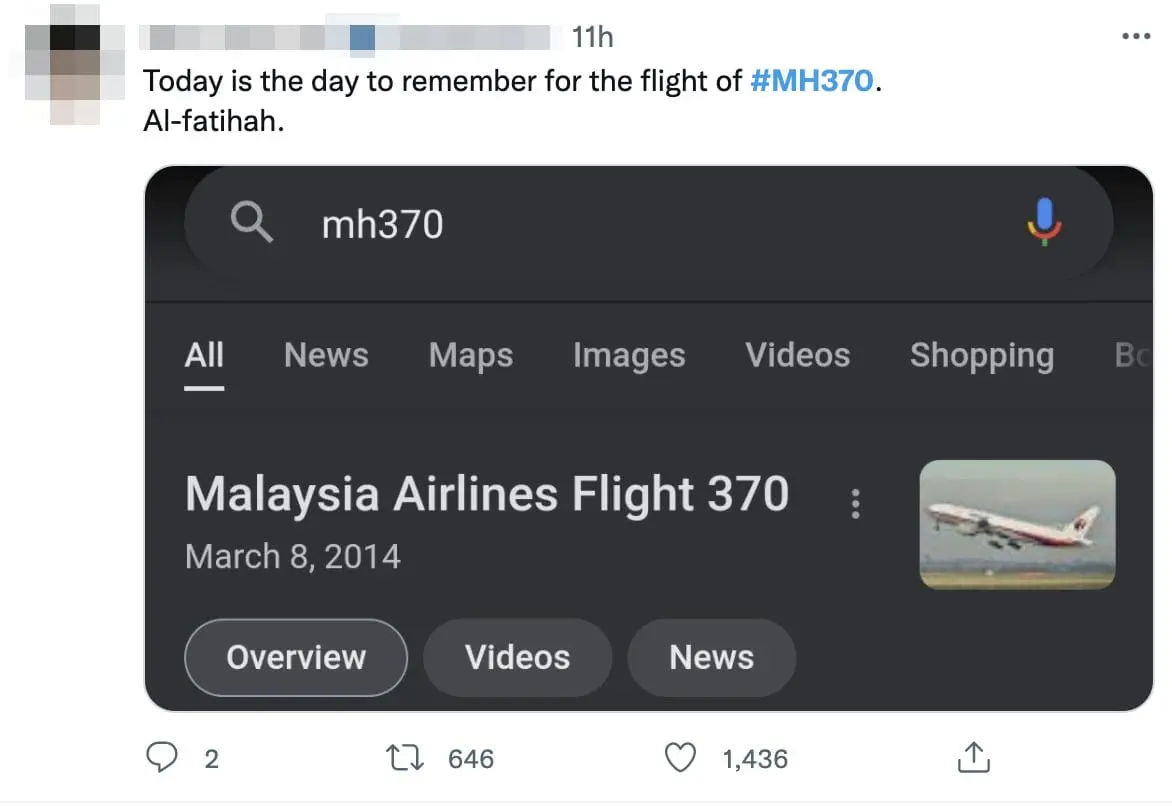Click the search magnifier icon
Image resolution: width=1172 pixels, height=806 pixels.
(x=251, y=223)
